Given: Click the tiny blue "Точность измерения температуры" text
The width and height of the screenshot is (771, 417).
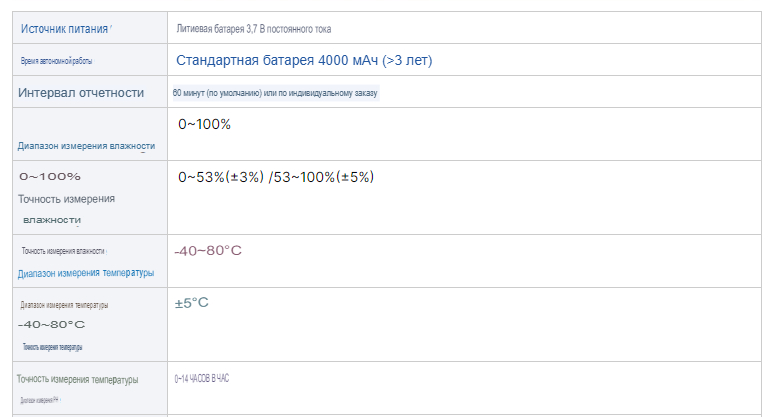Looking at the screenshot, I should [52, 347].
